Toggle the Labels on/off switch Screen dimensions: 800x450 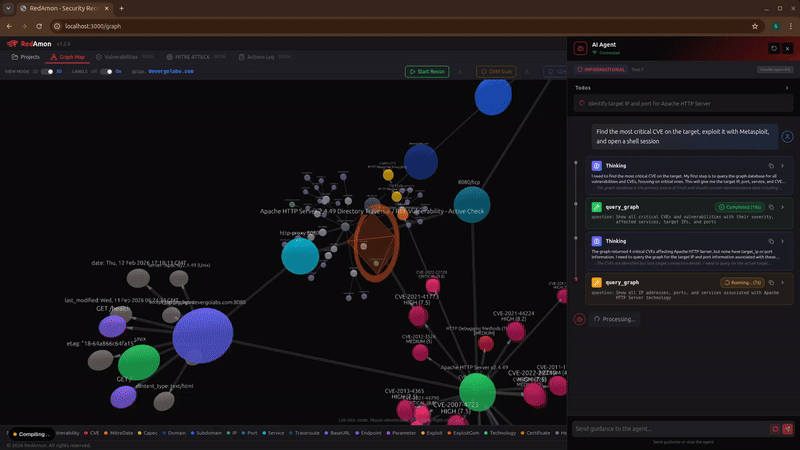106,71
